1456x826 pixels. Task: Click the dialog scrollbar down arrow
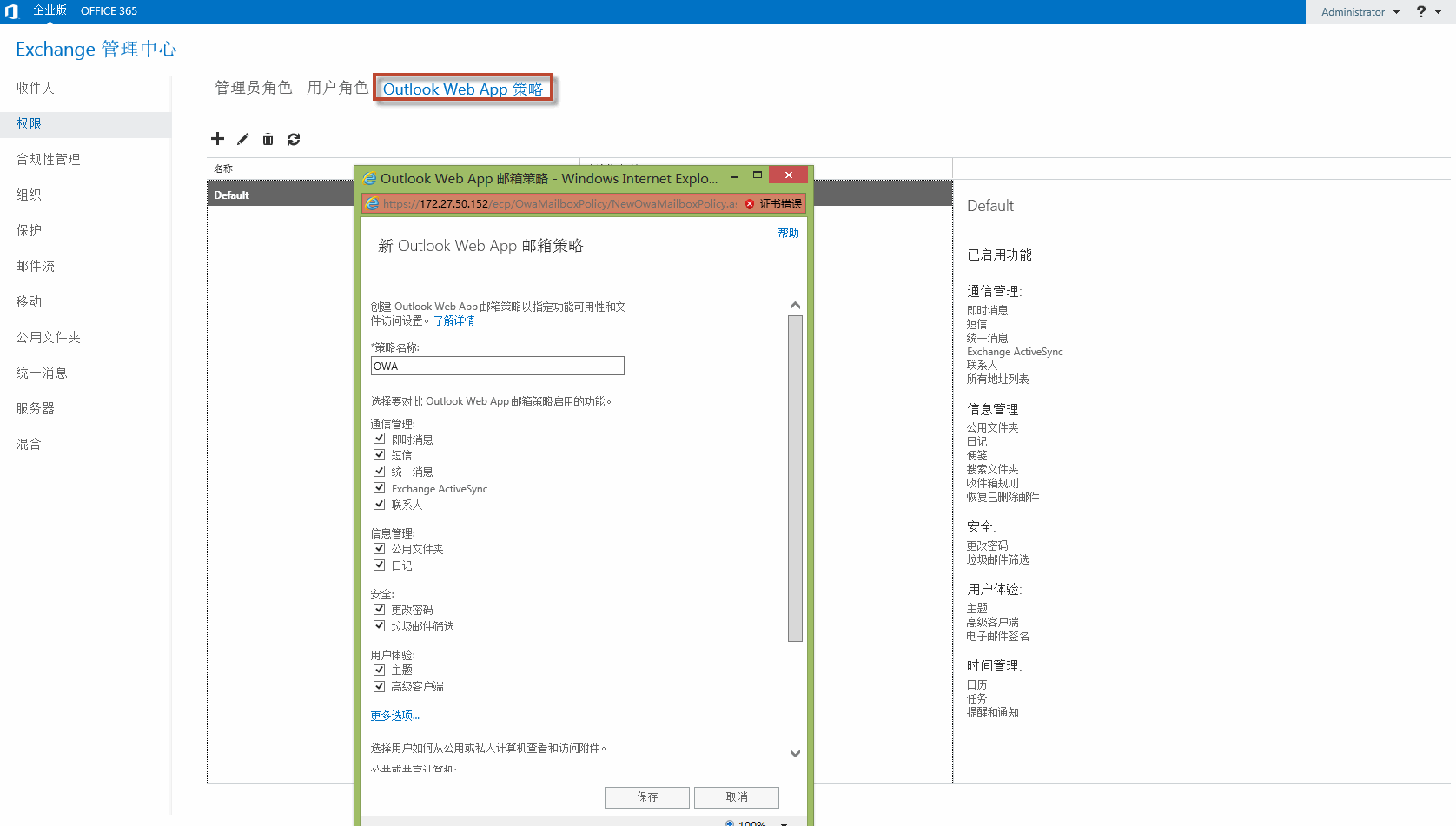(x=795, y=753)
